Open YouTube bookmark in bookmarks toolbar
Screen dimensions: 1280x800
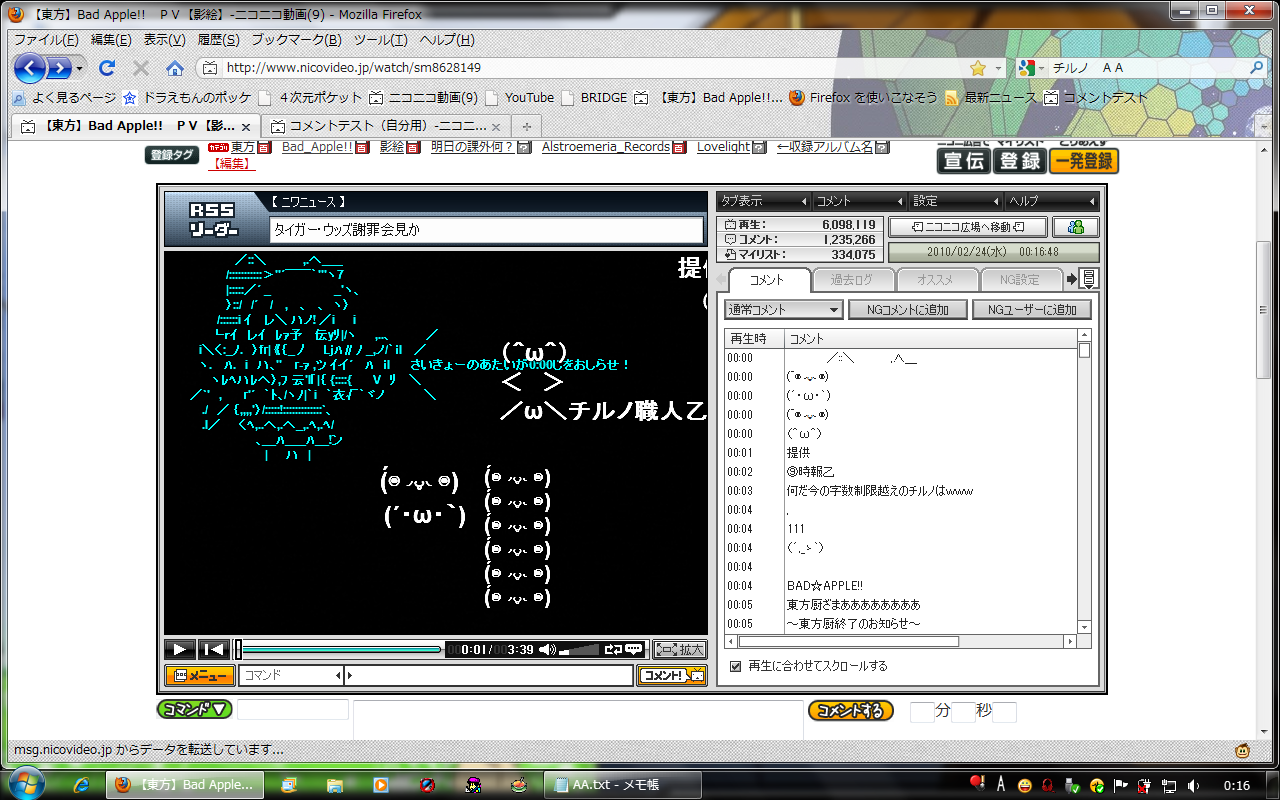click(x=520, y=98)
